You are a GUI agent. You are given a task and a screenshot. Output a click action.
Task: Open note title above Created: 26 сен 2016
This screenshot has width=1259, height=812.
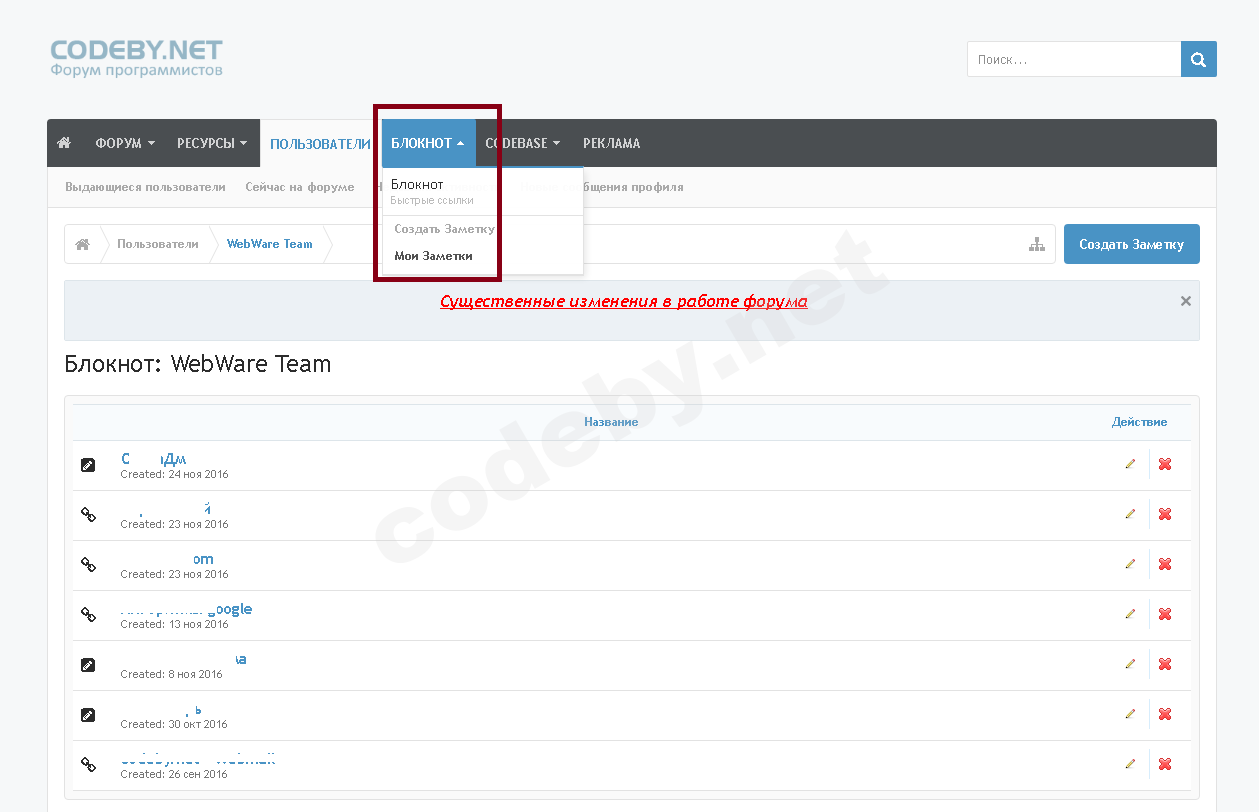click(197, 759)
